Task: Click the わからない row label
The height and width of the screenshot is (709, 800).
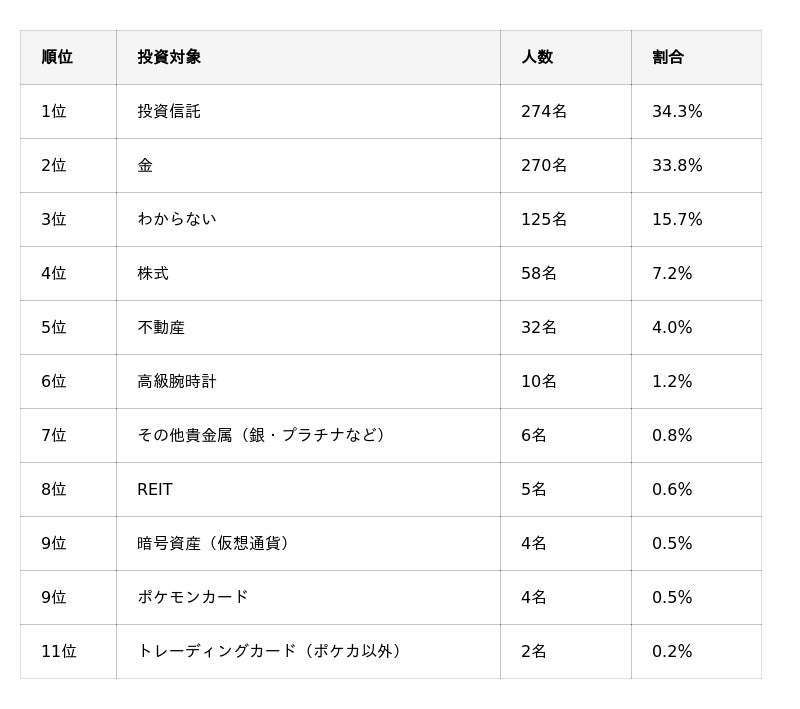Action: (x=176, y=219)
